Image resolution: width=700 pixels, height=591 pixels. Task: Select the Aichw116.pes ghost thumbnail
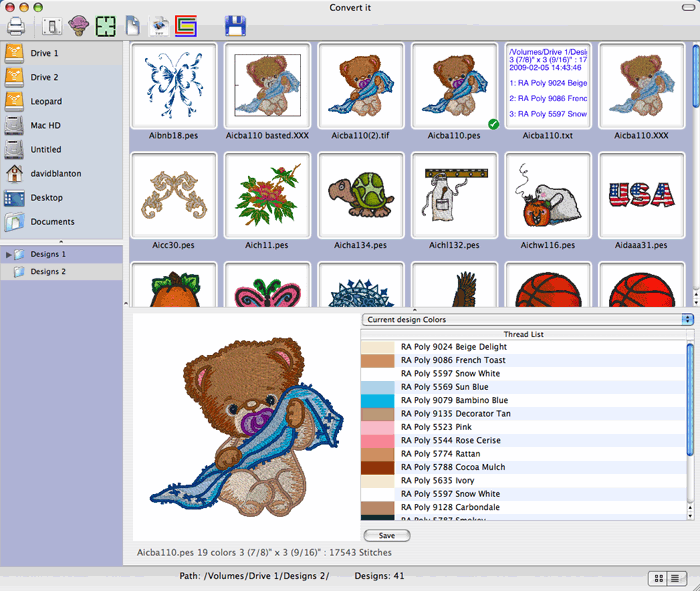pos(548,196)
